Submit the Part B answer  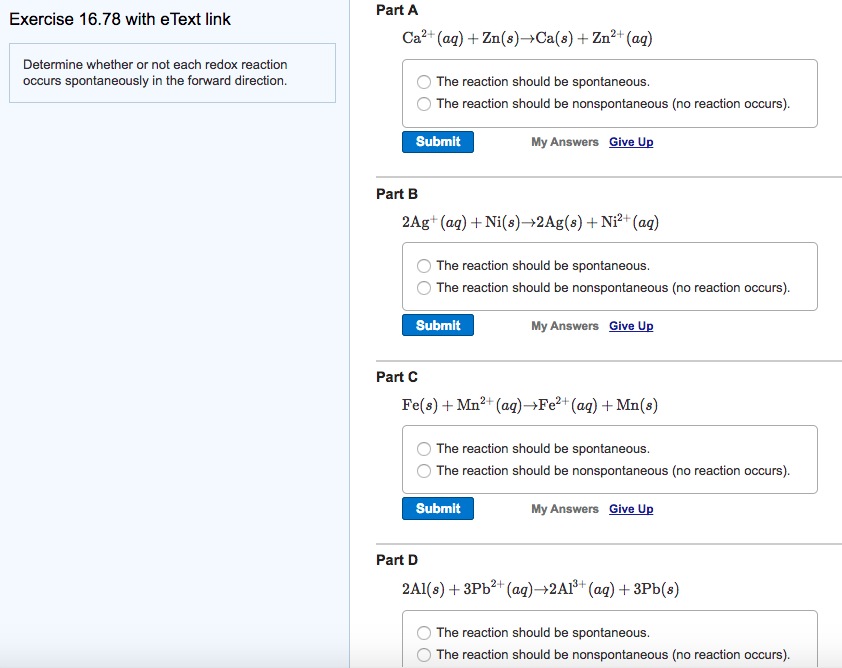click(437, 325)
